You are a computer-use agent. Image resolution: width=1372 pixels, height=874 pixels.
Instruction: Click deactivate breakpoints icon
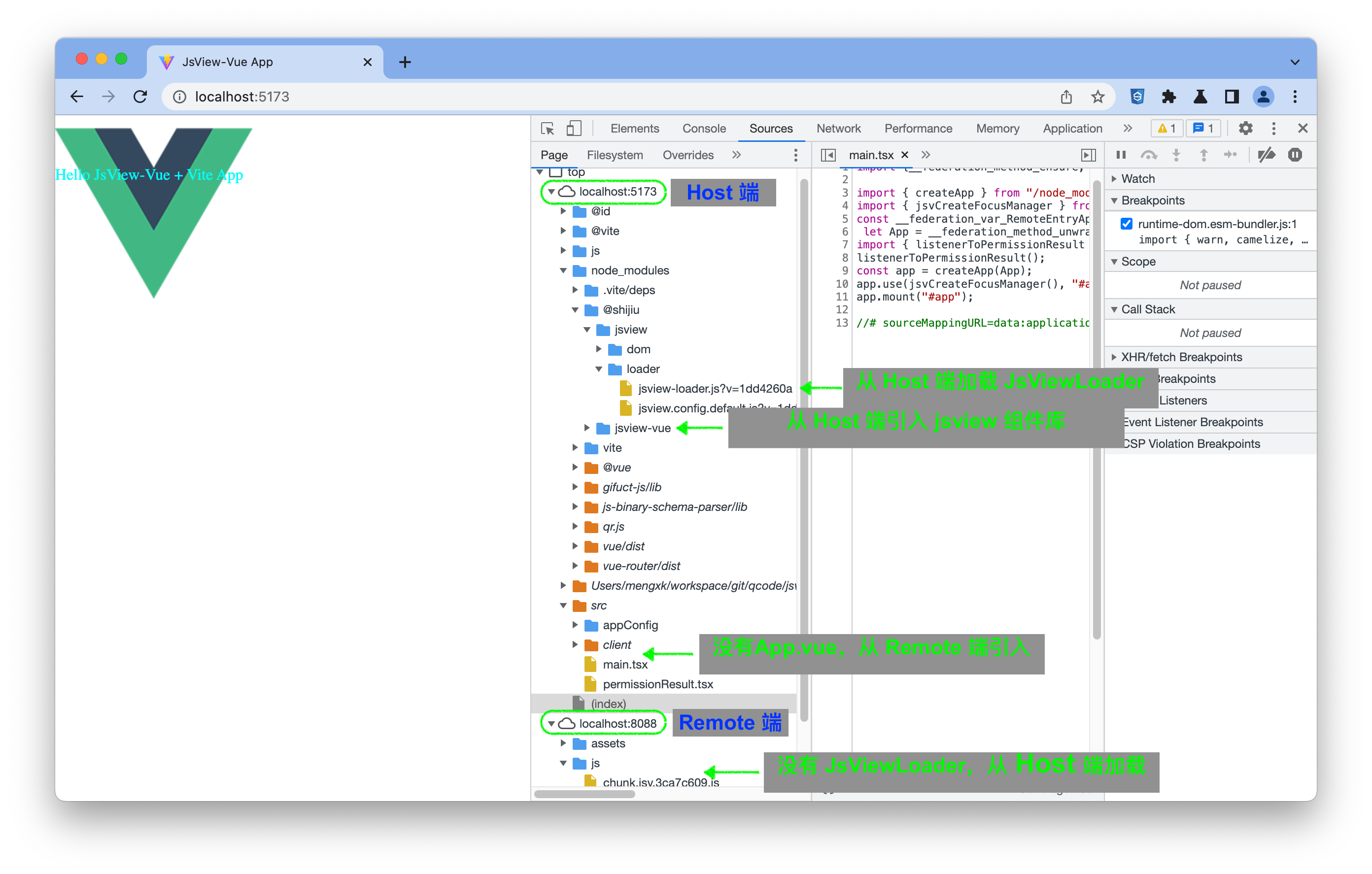click(x=1266, y=155)
